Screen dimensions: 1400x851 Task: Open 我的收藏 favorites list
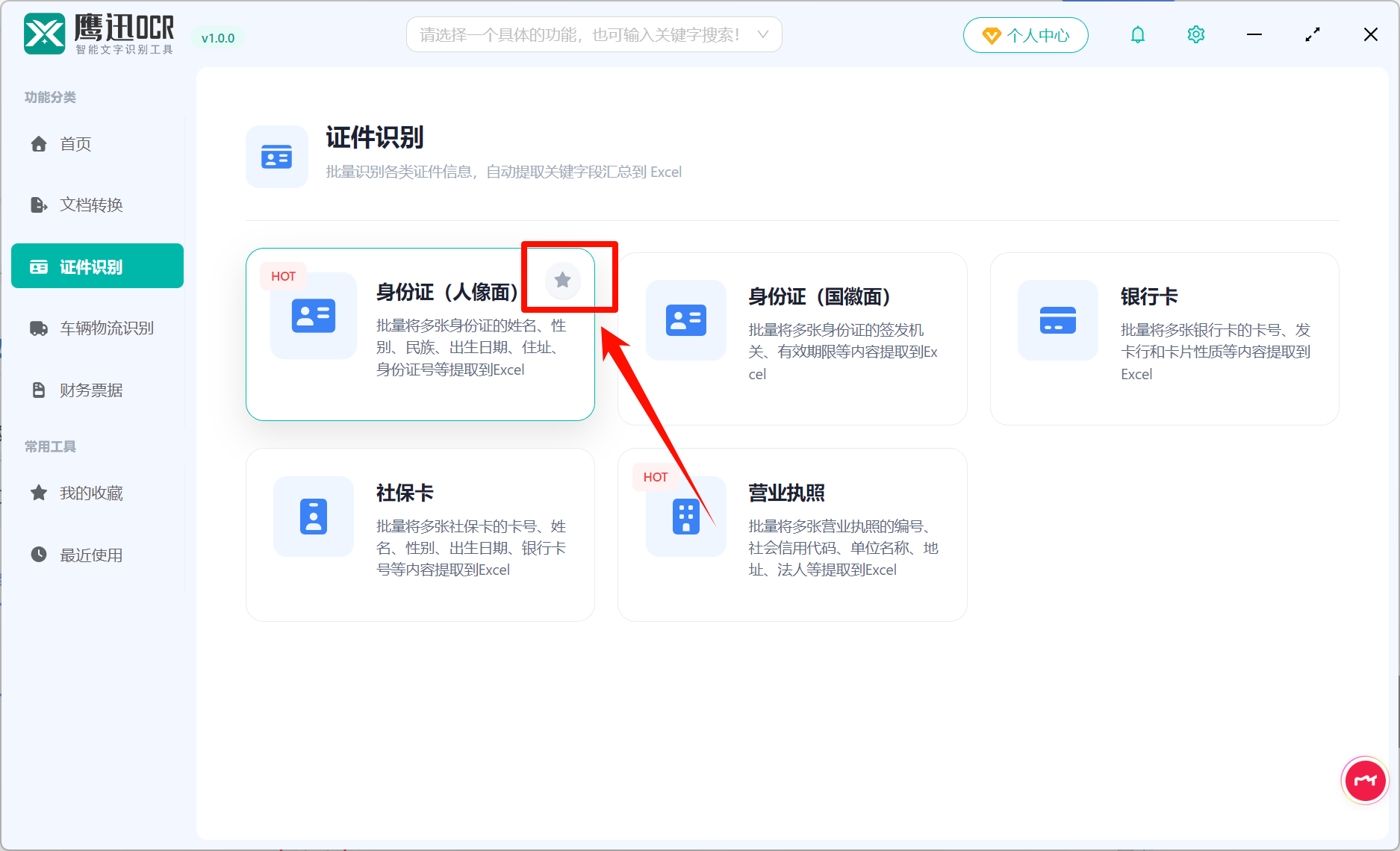click(90, 493)
